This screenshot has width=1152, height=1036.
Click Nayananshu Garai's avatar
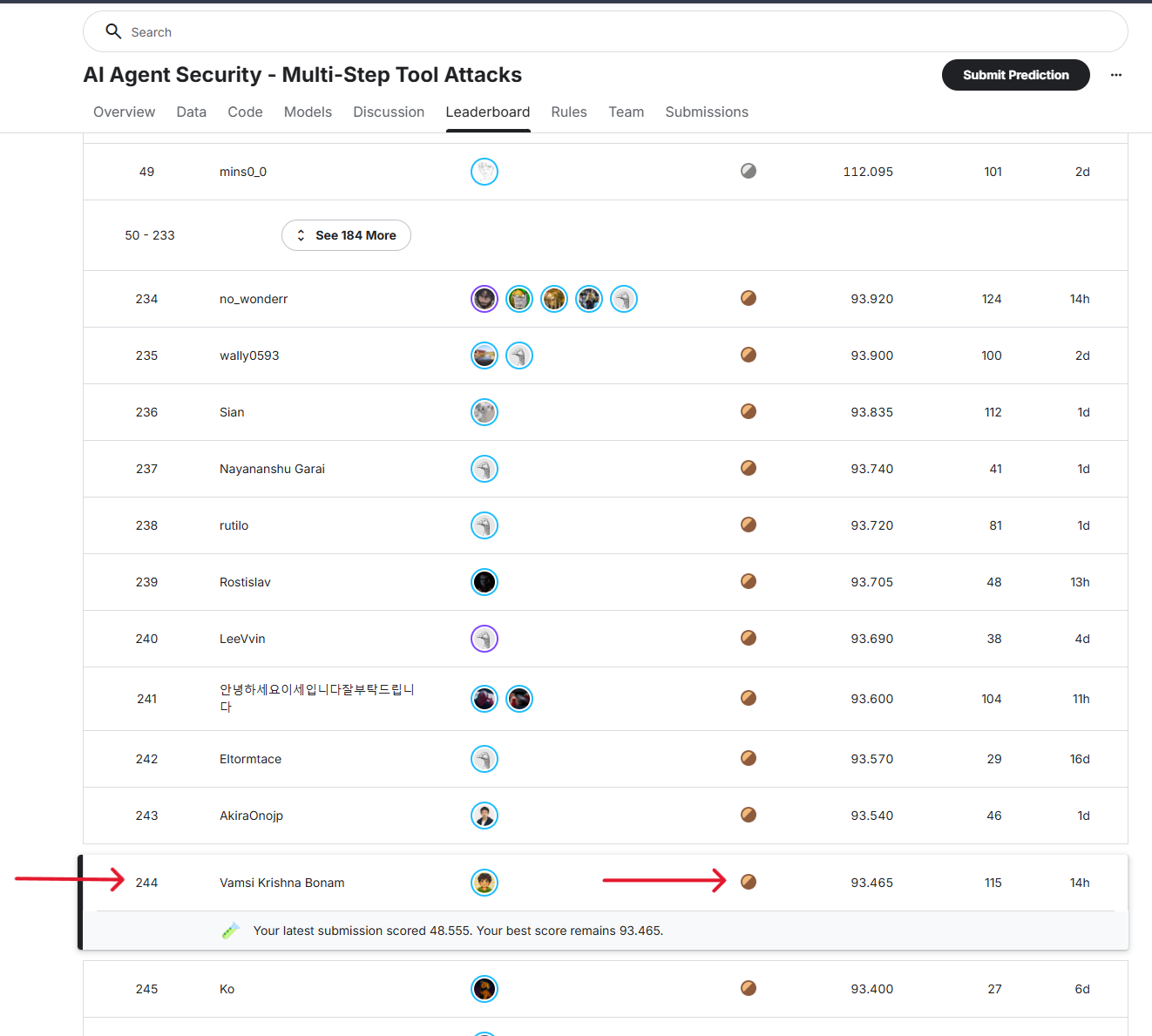tap(485, 469)
